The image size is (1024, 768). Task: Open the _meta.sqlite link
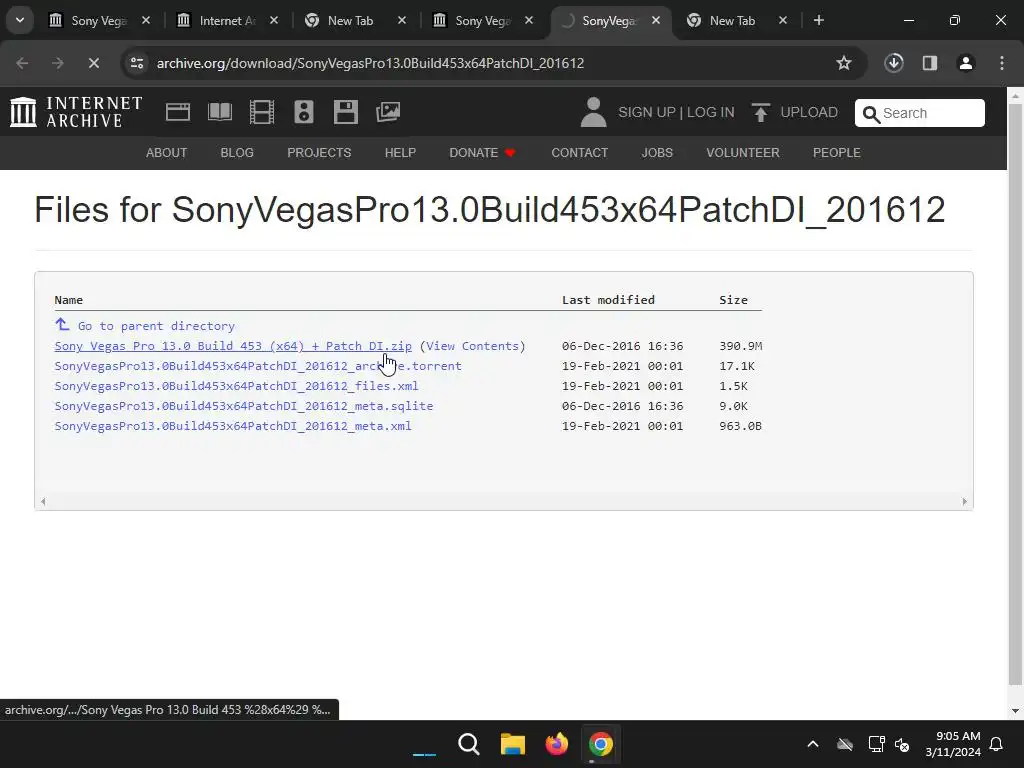(x=244, y=406)
